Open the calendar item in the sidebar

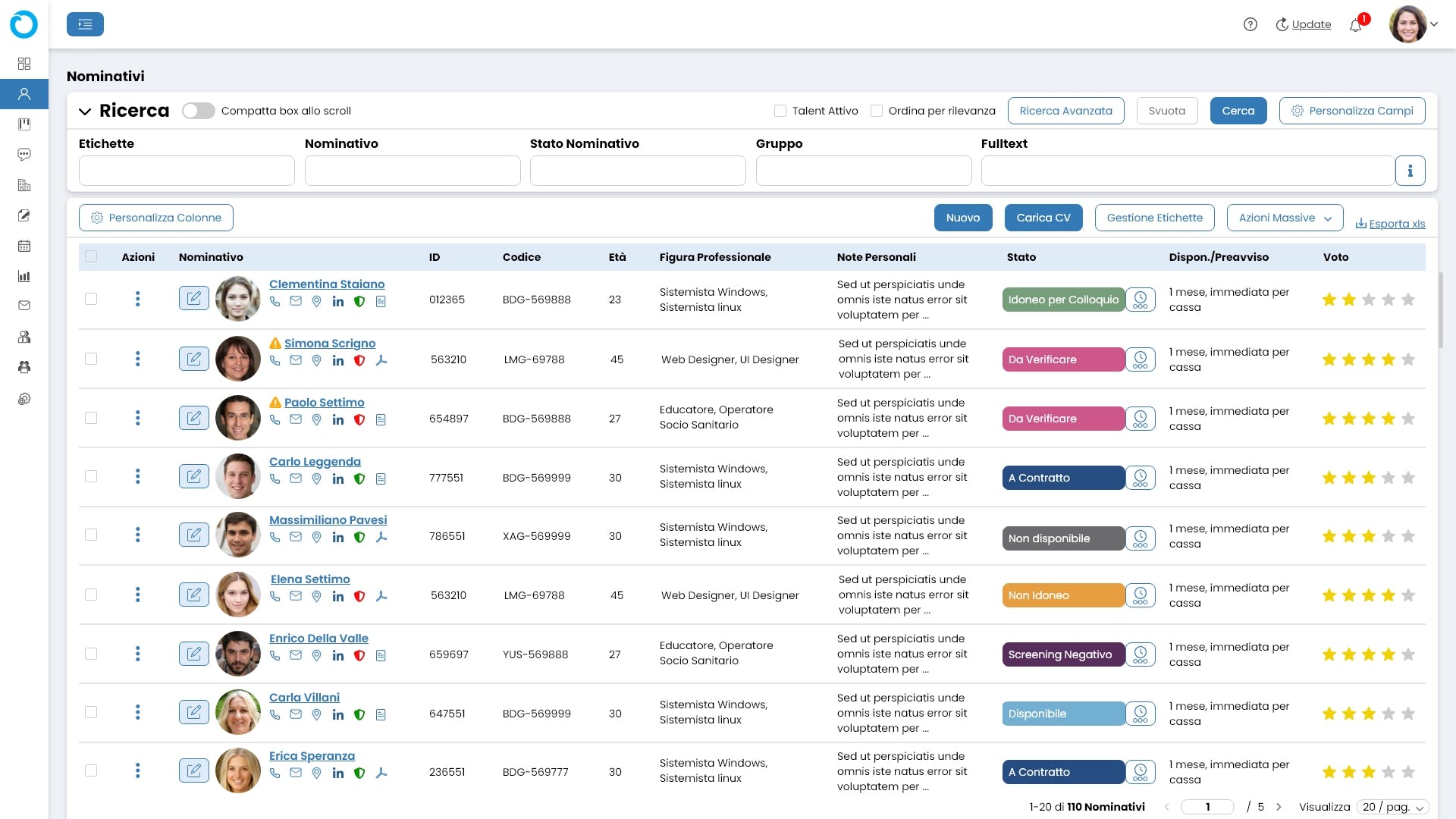pyautogui.click(x=24, y=246)
